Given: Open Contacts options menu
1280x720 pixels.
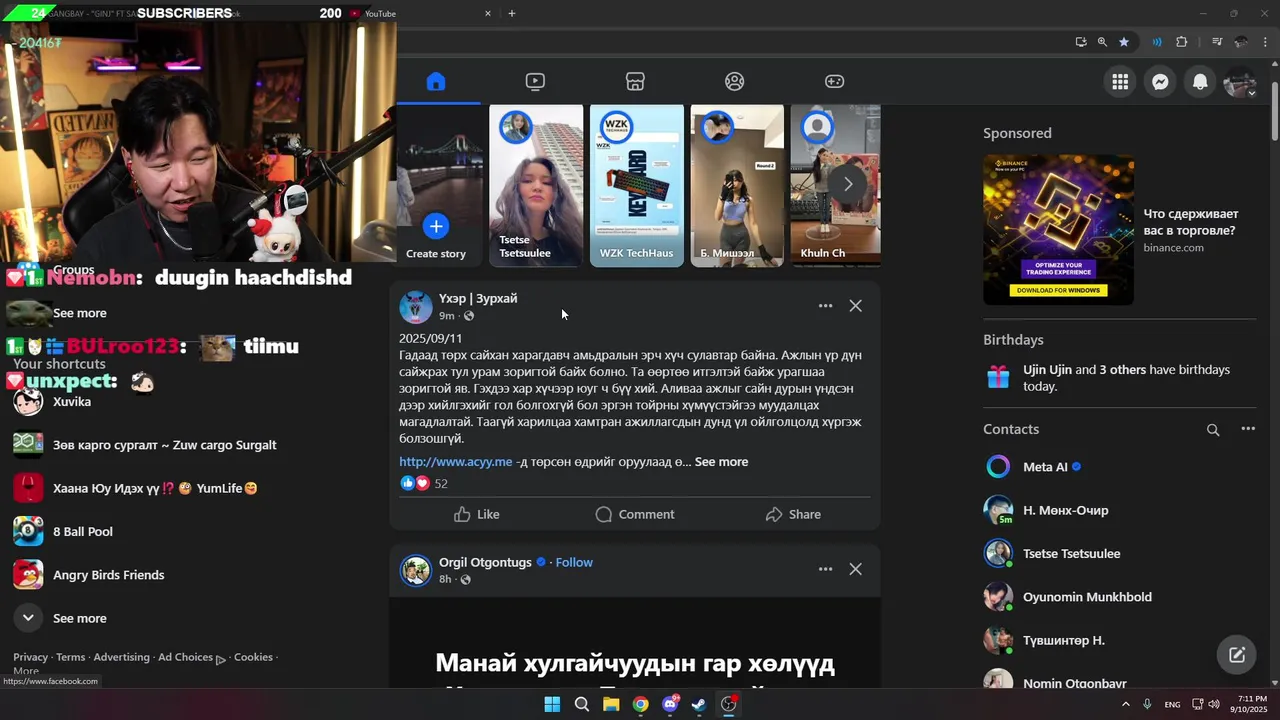Looking at the screenshot, I should point(1248,429).
